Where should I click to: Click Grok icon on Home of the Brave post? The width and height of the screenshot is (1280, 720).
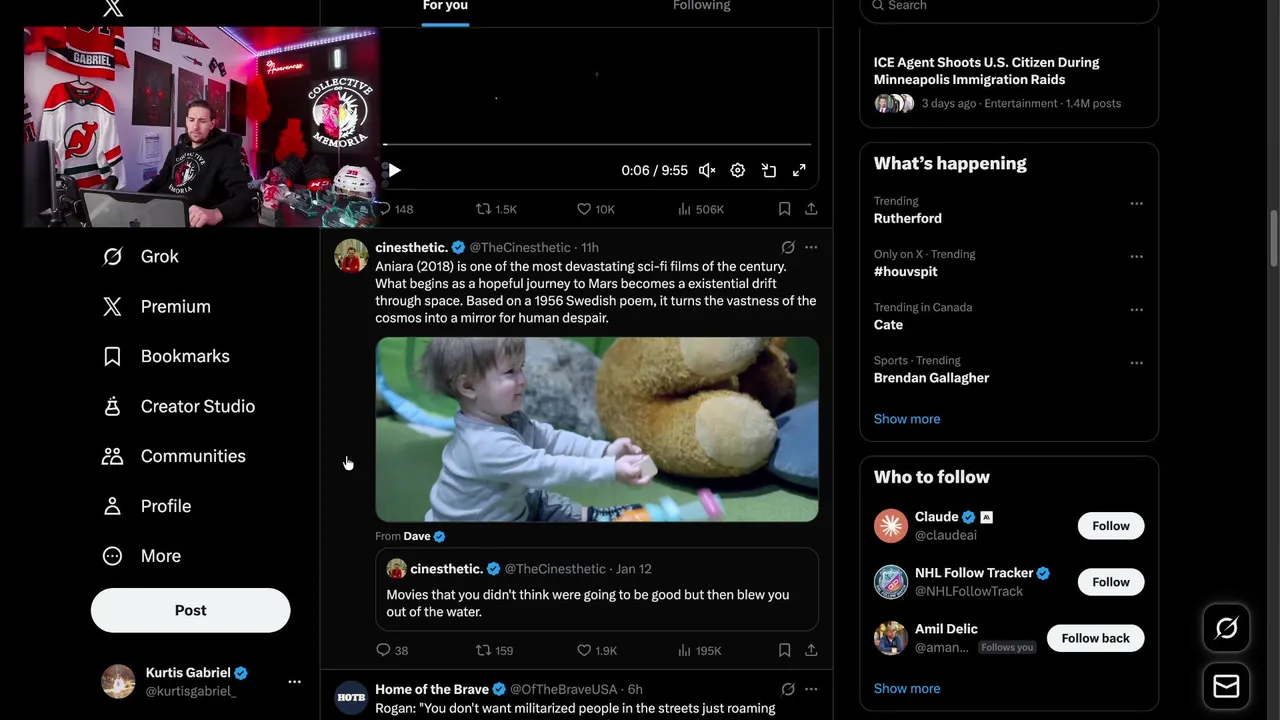[788, 689]
